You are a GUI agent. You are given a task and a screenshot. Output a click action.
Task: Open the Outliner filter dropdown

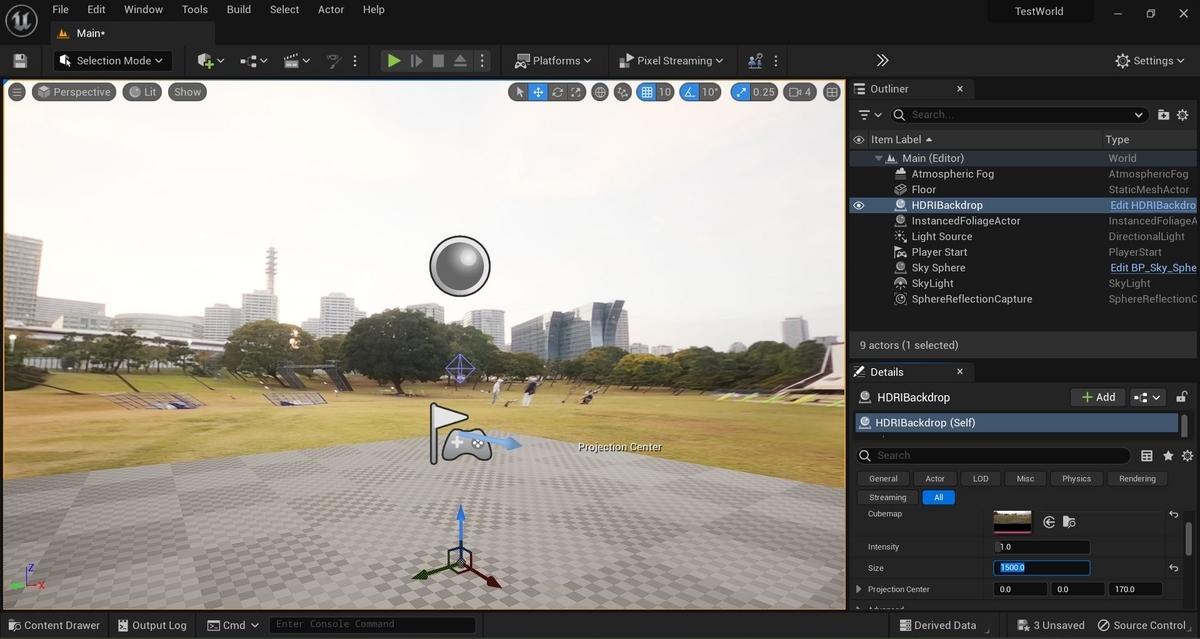[x=869, y=115]
